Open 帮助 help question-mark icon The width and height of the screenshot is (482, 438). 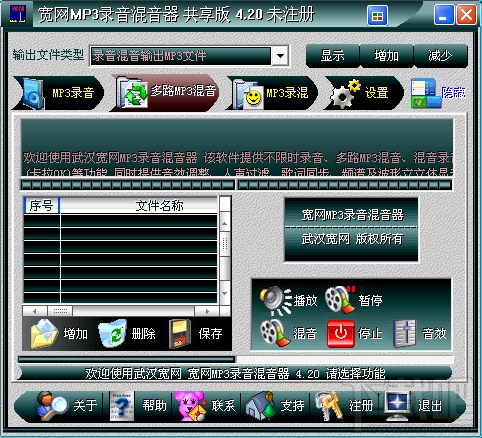click(122, 406)
